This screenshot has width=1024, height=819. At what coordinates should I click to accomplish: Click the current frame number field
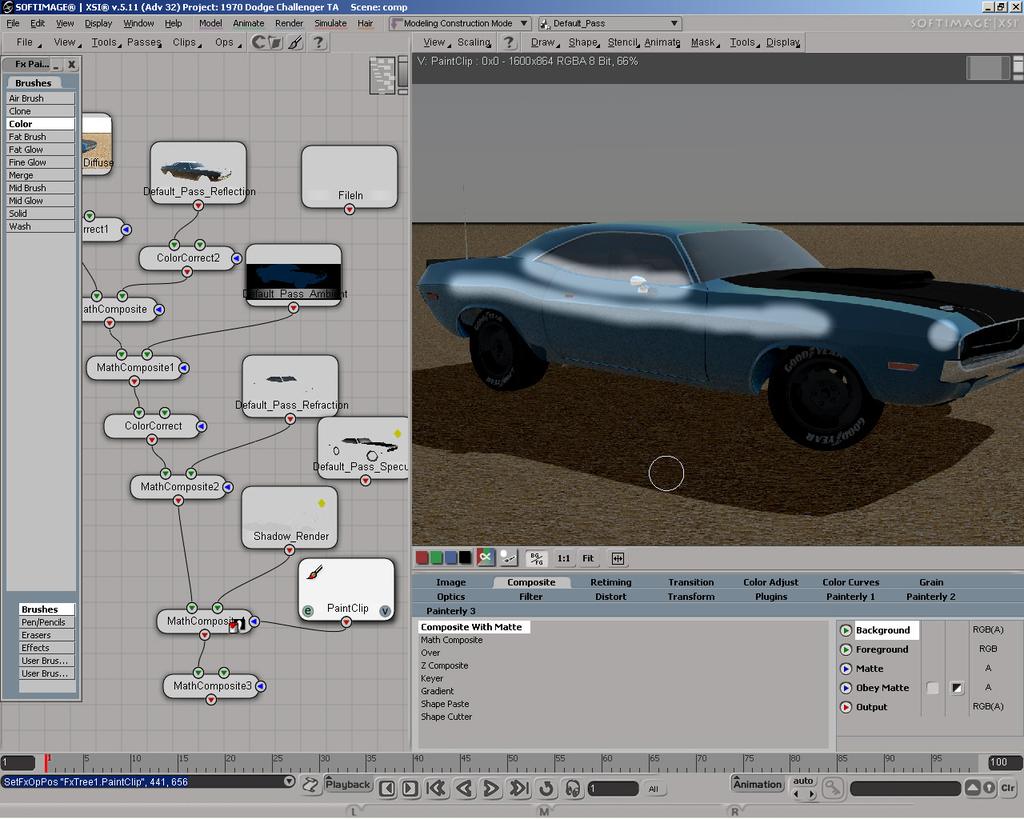click(612, 789)
